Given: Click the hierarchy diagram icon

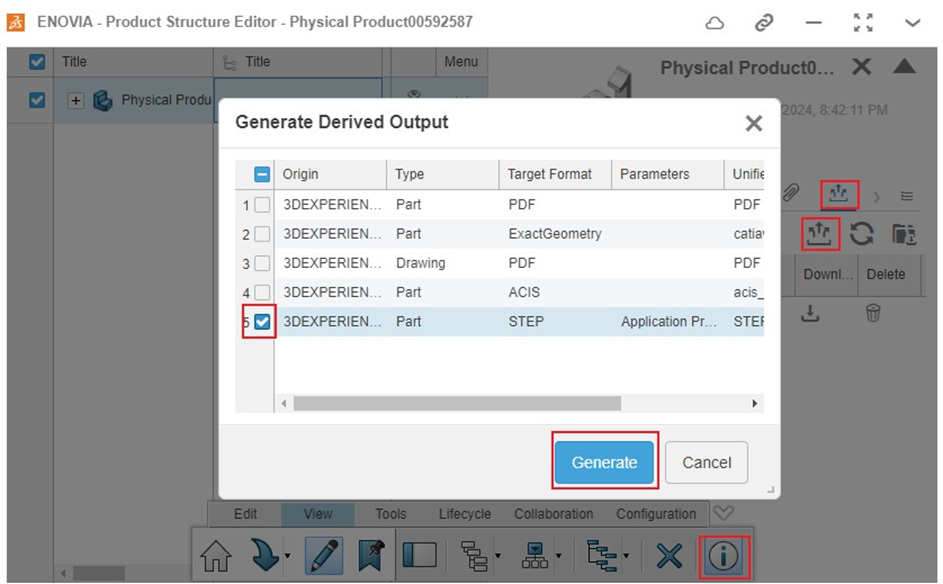Looking at the screenshot, I should pyautogui.click(x=535, y=556).
